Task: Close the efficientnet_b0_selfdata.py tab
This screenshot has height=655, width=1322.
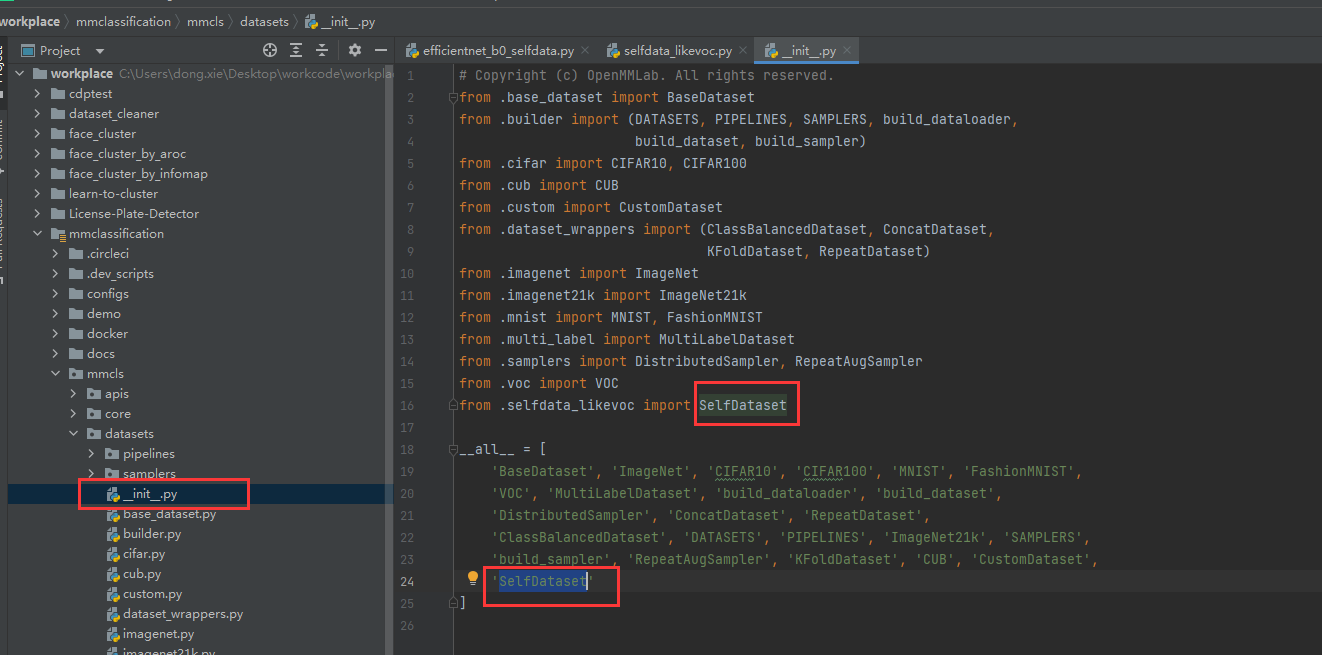Action: click(585, 51)
